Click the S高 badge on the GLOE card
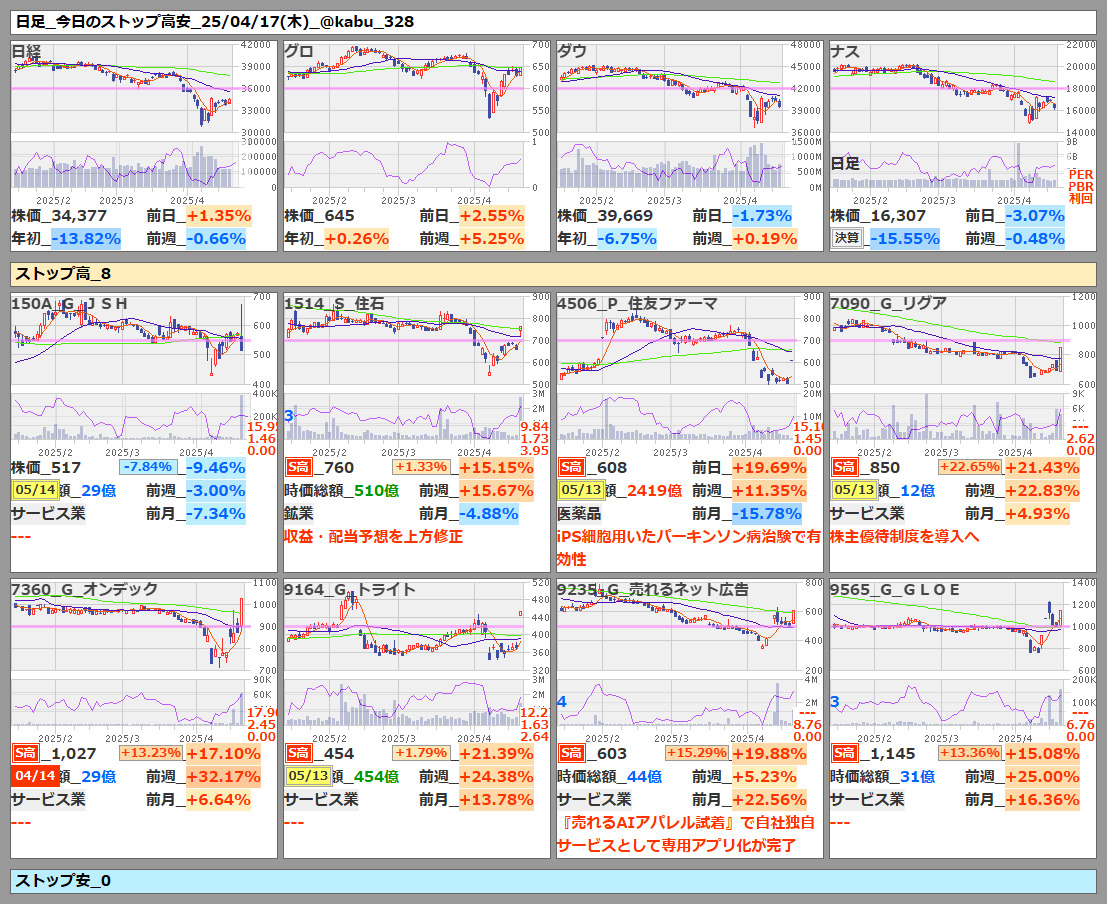Image resolution: width=1107 pixels, height=904 pixels. [x=844, y=754]
